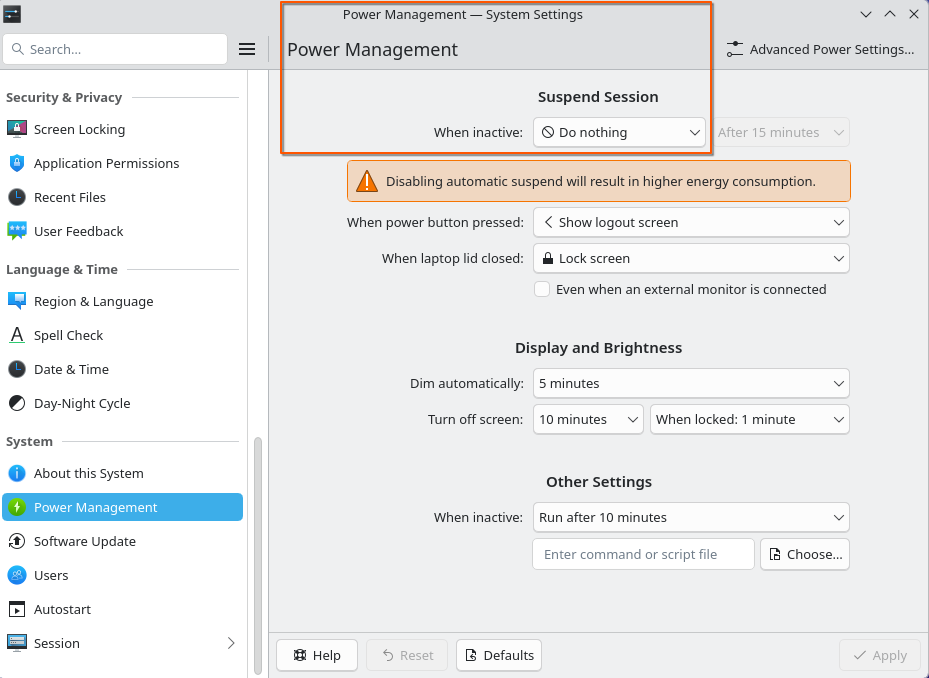Click the sidebar vertical scrollbar
The image size is (929, 678).
[x=257, y=540]
